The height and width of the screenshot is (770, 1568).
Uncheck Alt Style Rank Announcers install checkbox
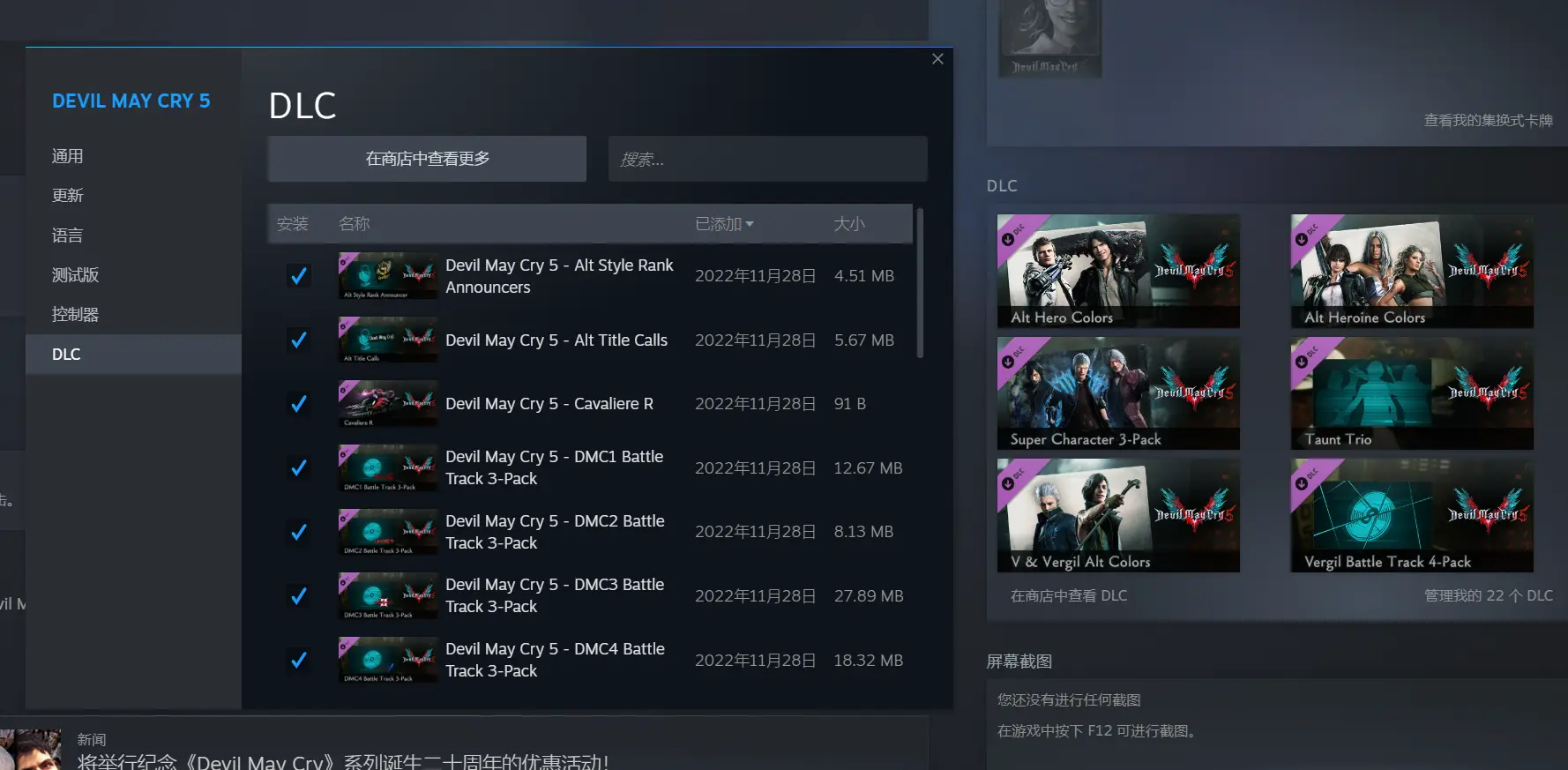tap(299, 276)
